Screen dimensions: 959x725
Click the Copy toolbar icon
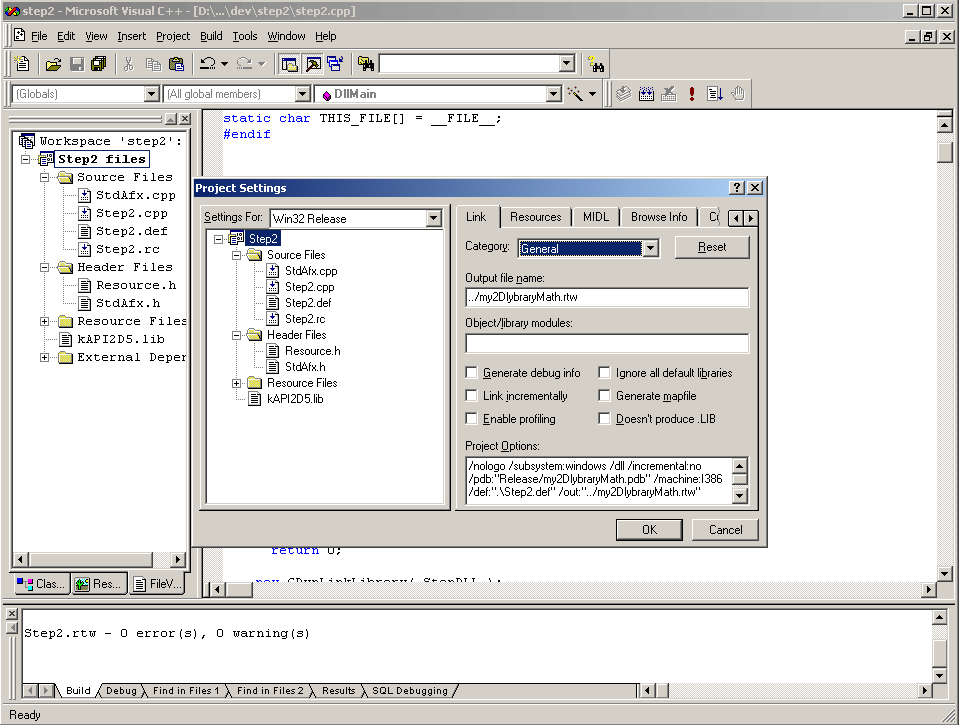(x=153, y=64)
